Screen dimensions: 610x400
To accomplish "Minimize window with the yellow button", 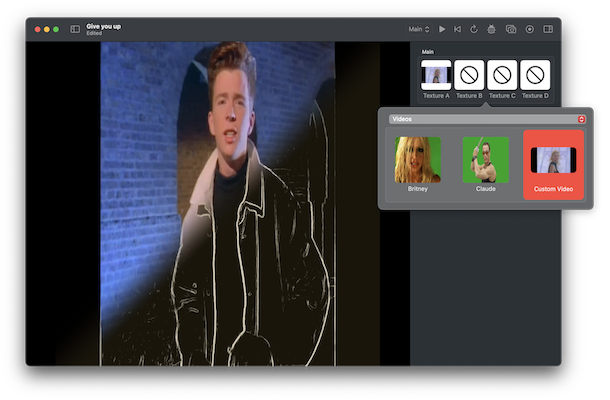I will click(47, 29).
